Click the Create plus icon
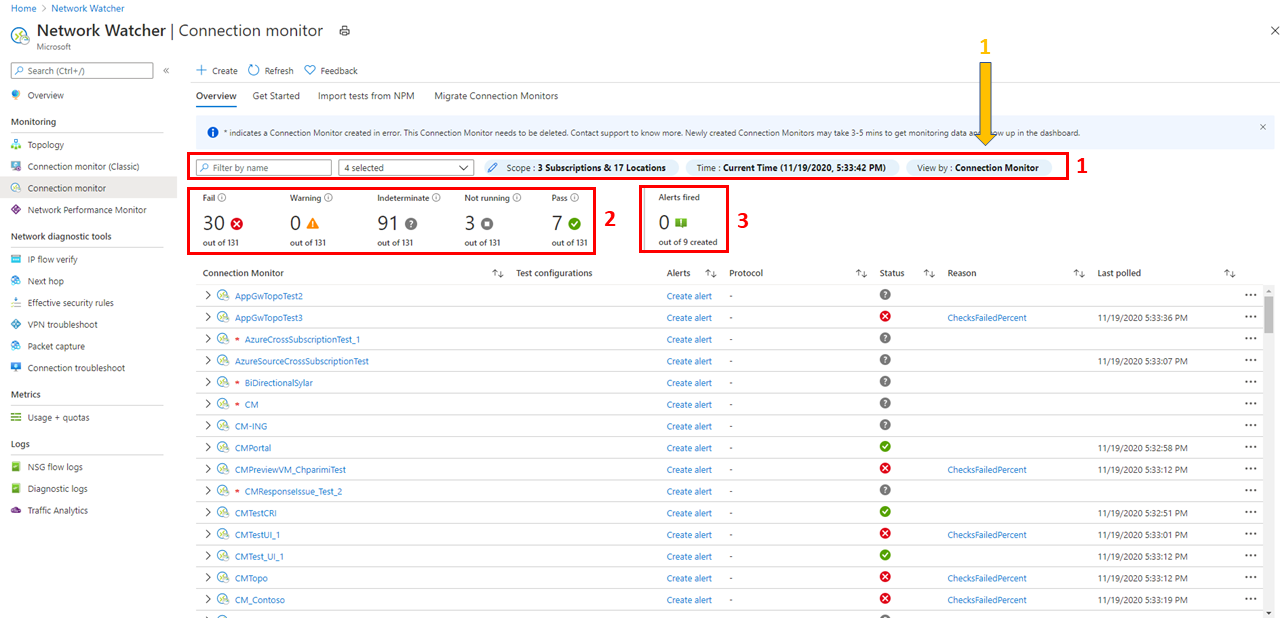 point(201,70)
